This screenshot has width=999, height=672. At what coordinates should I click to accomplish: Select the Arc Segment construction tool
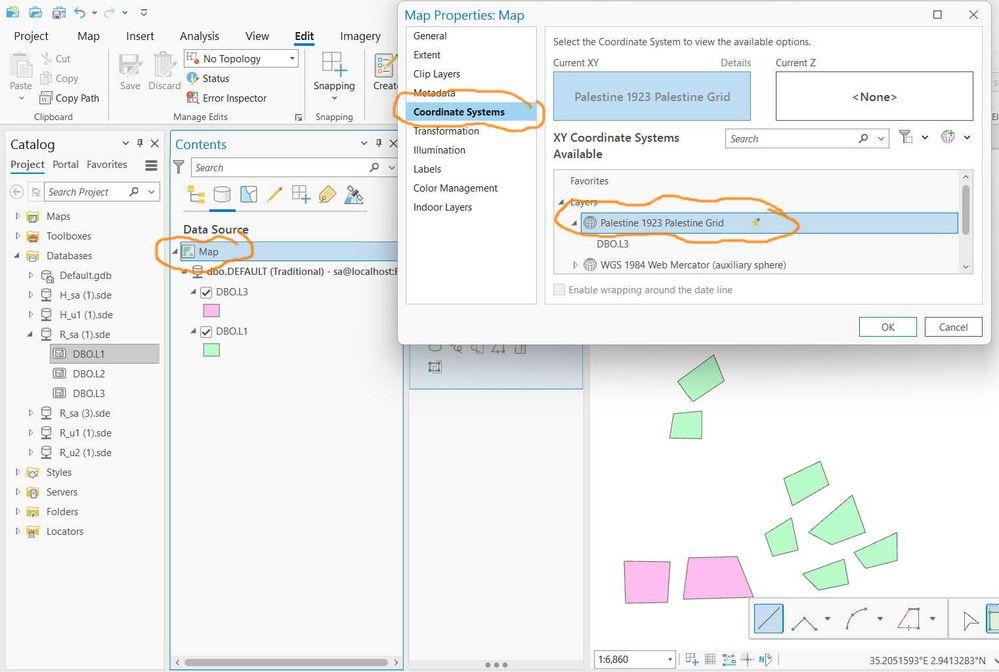coord(857,618)
